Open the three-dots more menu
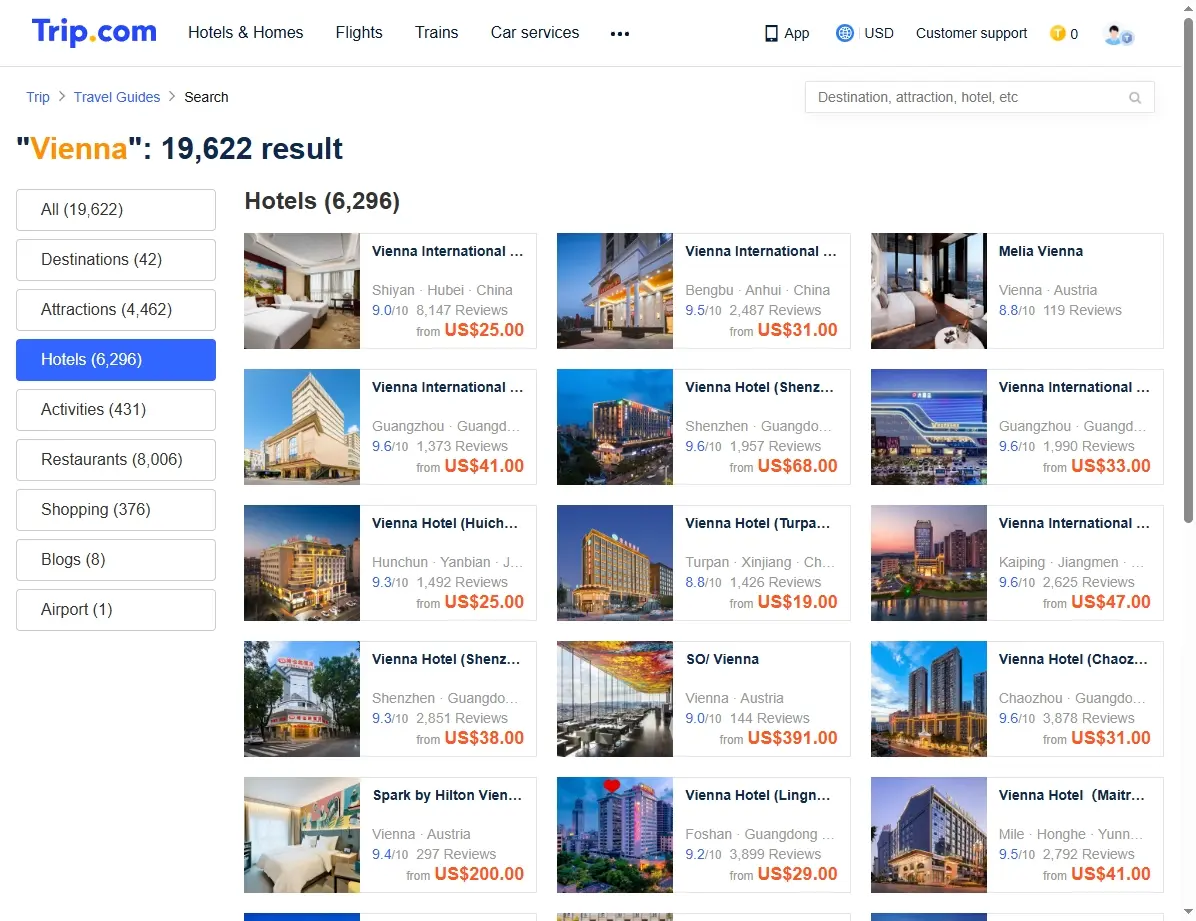The height and width of the screenshot is (921, 1196). point(620,34)
